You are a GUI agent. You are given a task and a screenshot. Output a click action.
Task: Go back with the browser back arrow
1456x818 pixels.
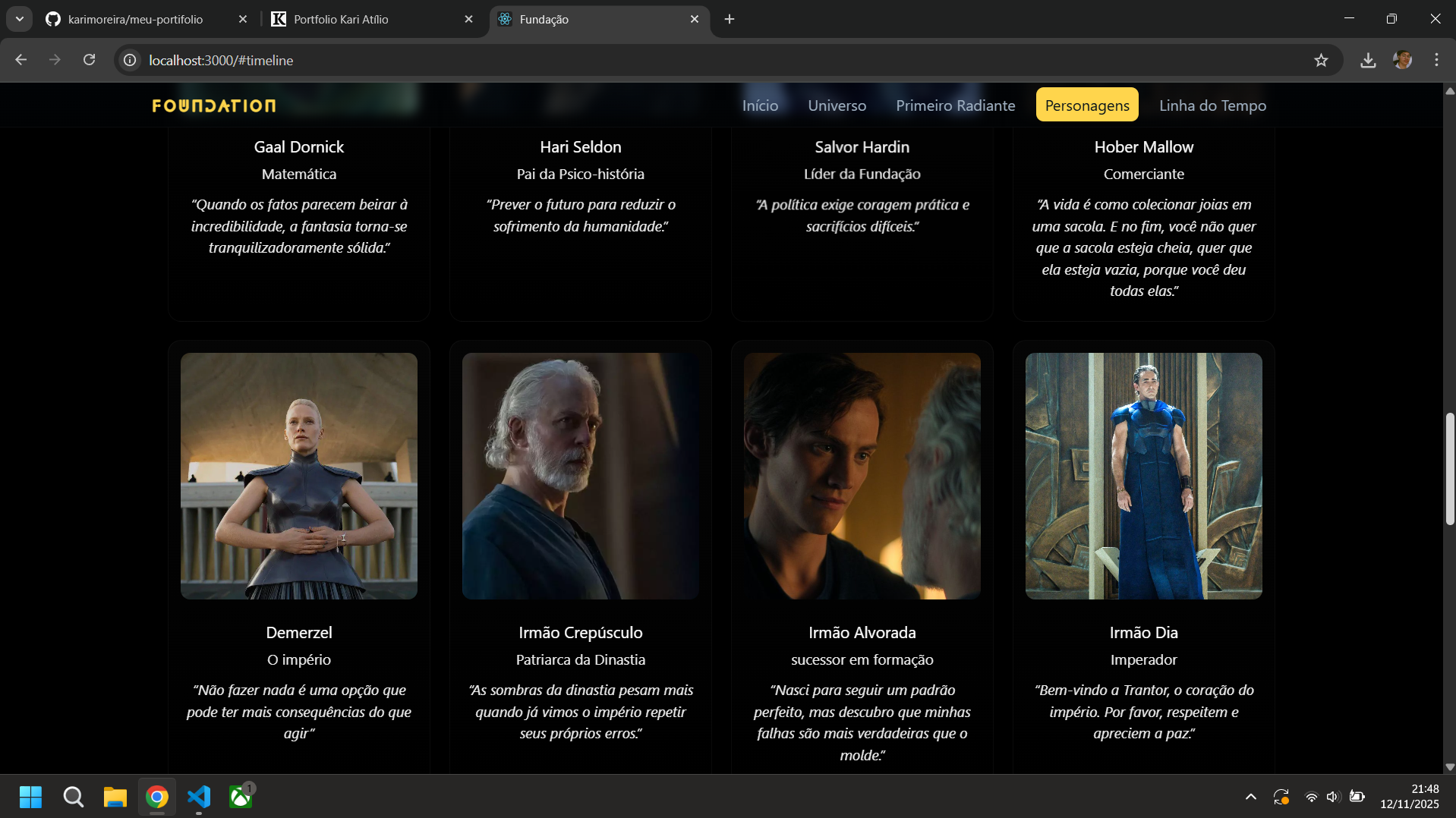point(21,60)
